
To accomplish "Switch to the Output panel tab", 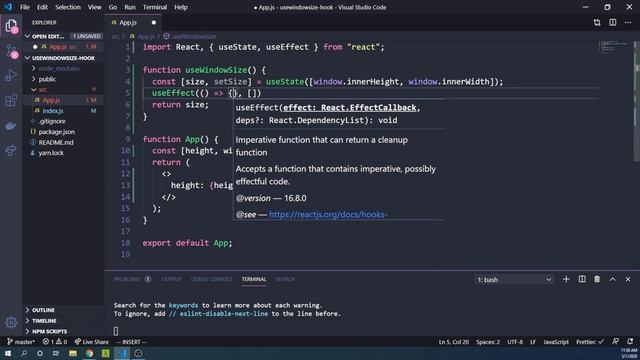I will coord(171,279).
